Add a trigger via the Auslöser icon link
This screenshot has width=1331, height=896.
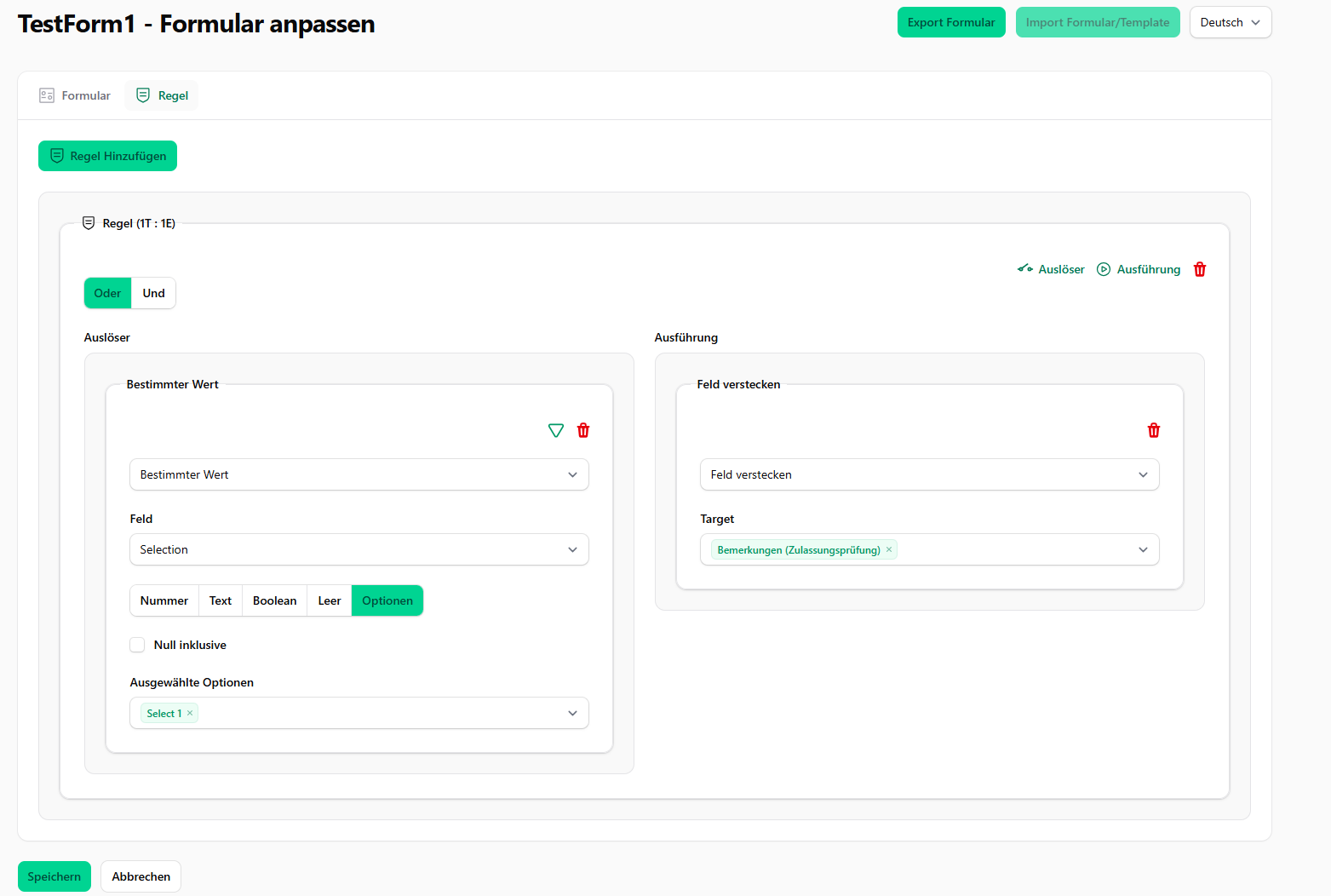(1051, 269)
